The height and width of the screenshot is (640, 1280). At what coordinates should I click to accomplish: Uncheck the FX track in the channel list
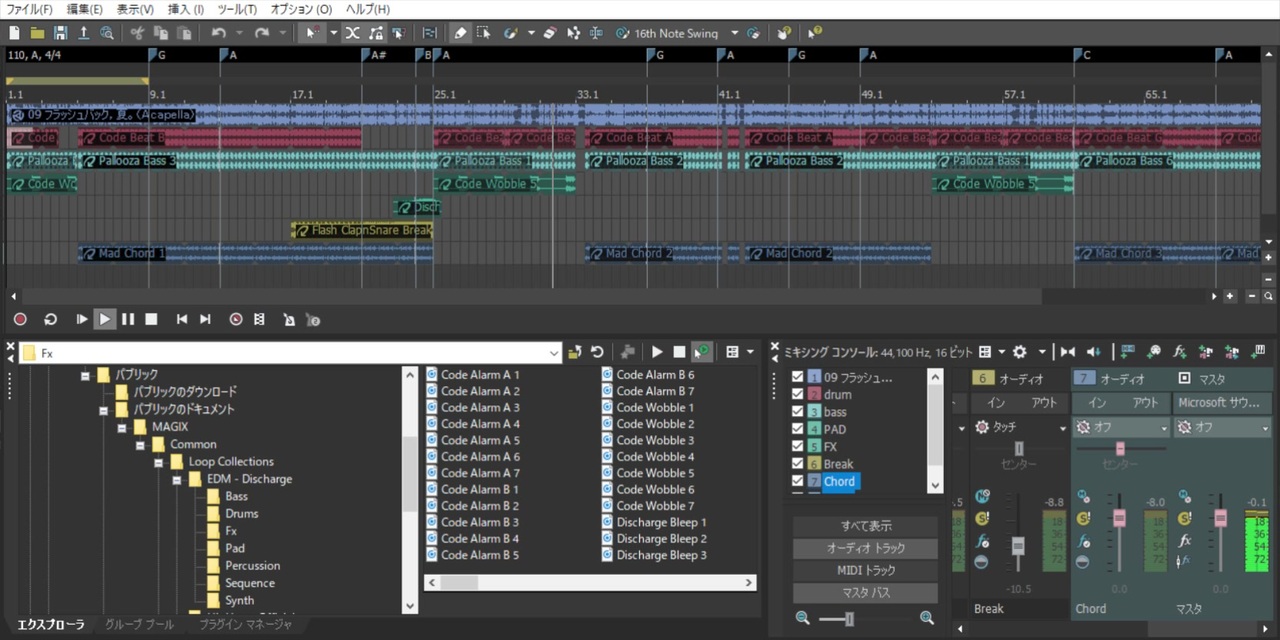797,446
